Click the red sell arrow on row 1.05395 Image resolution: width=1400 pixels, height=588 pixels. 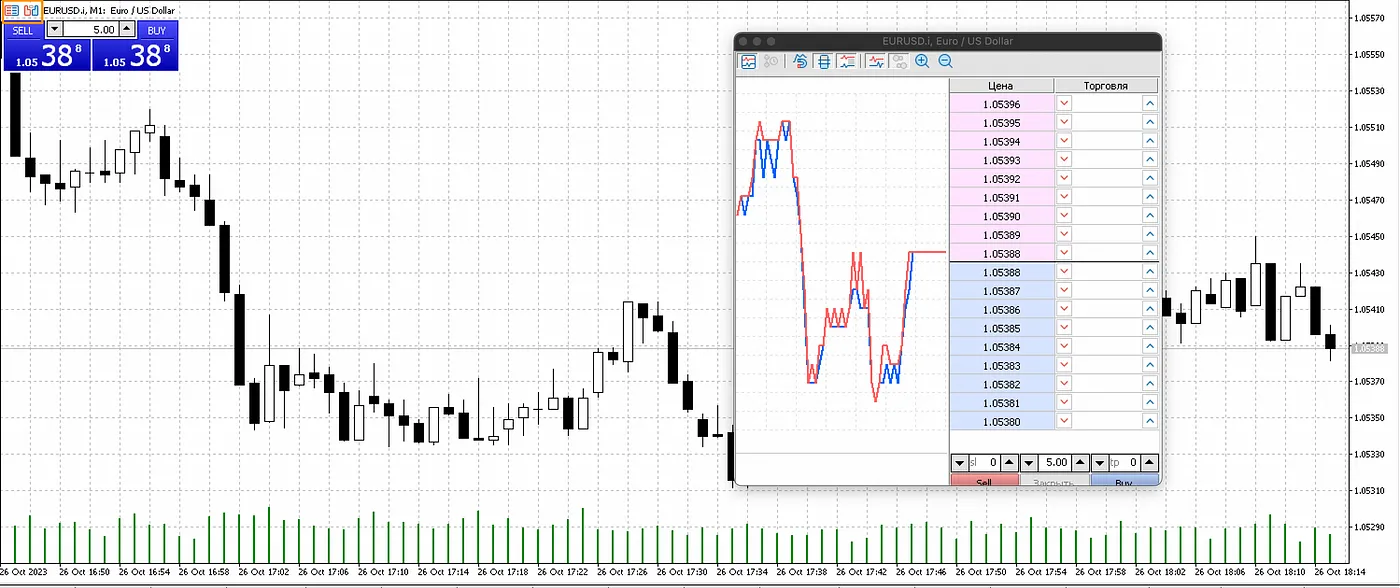[x=1064, y=122]
